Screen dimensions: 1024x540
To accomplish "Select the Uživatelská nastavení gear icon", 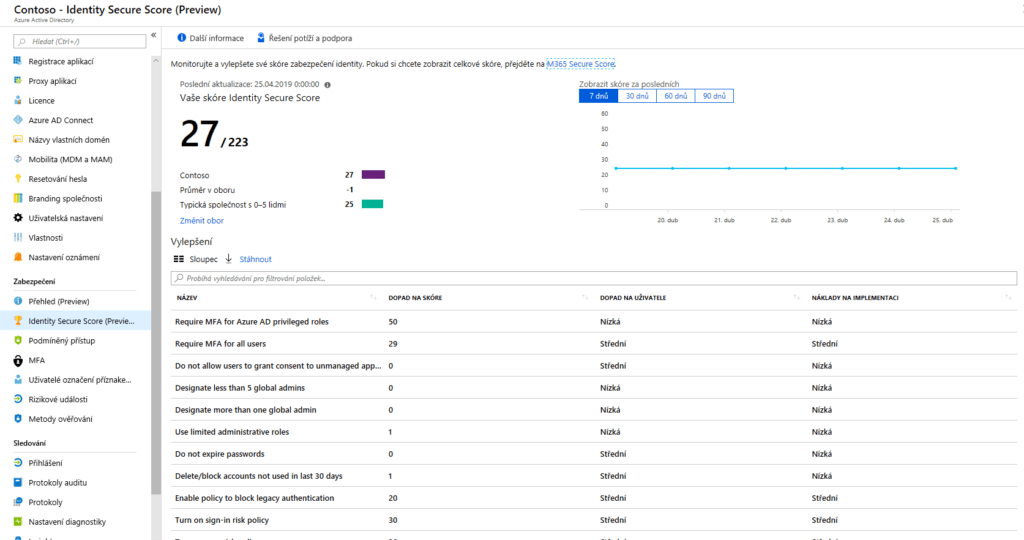I will click(18, 218).
